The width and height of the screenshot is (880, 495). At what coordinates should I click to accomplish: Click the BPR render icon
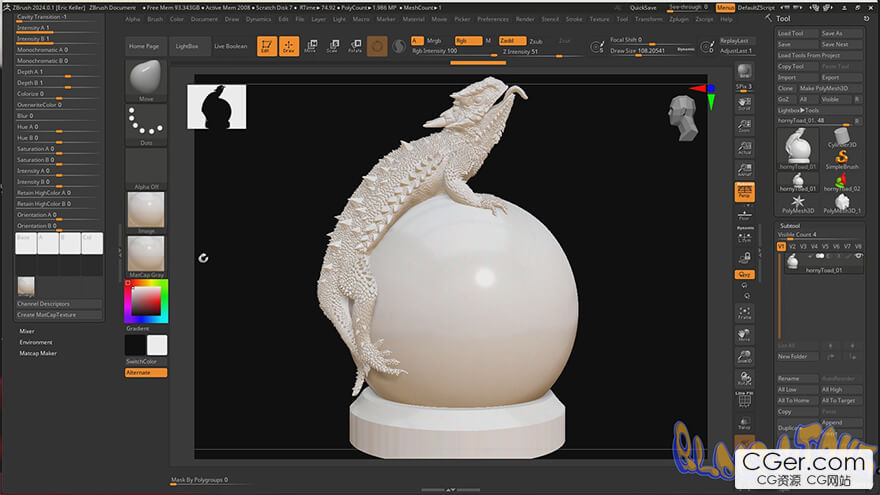tap(744, 71)
